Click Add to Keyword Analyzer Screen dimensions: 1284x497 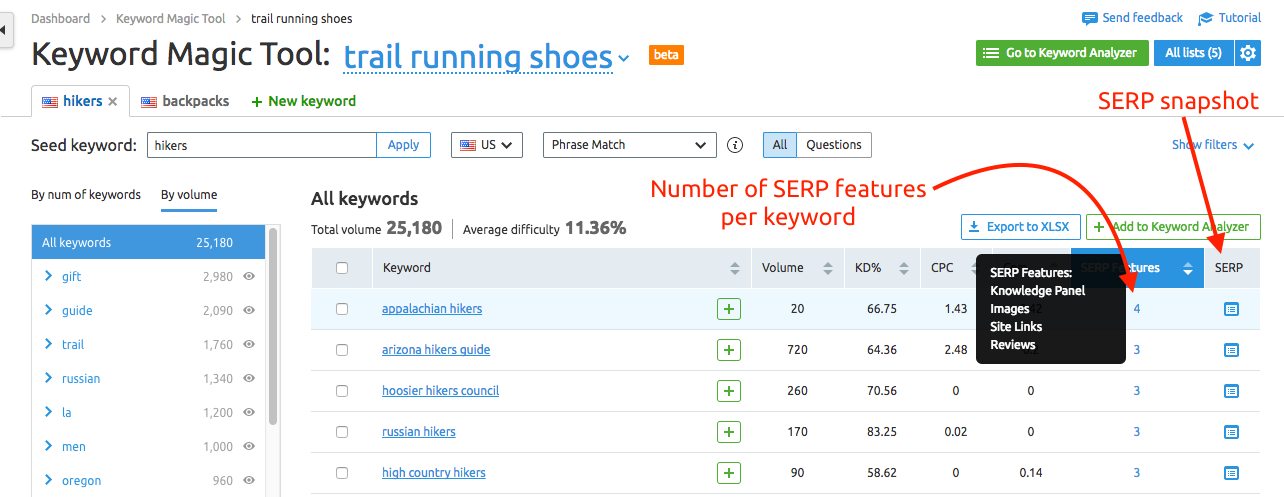click(x=1173, y=227)
